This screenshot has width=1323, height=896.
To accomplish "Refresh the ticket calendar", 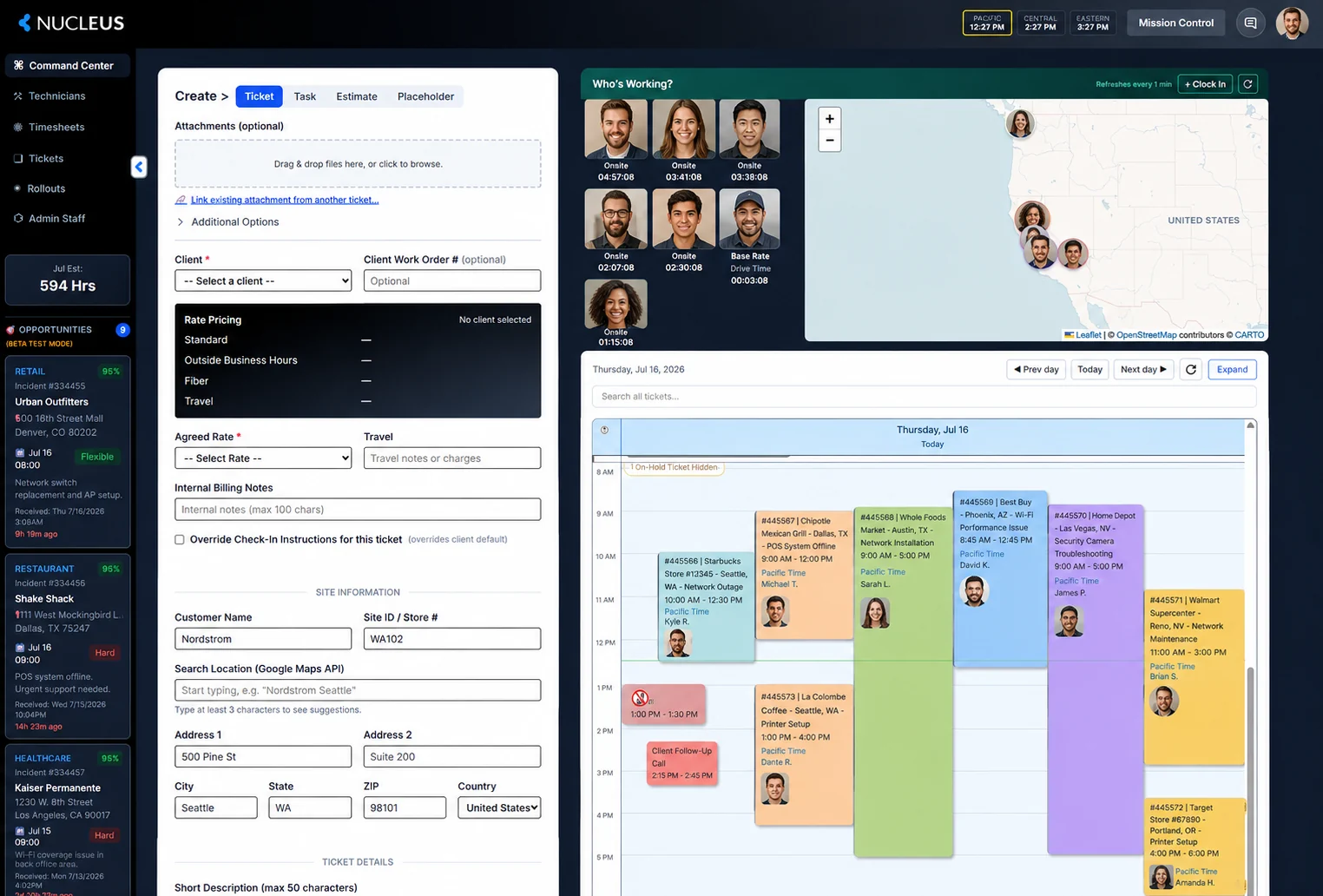I will pos(1191,370).
